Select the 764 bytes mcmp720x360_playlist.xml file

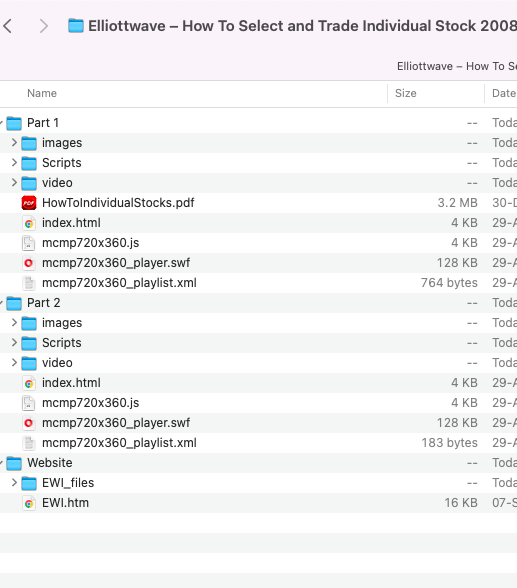pos(119,283)
